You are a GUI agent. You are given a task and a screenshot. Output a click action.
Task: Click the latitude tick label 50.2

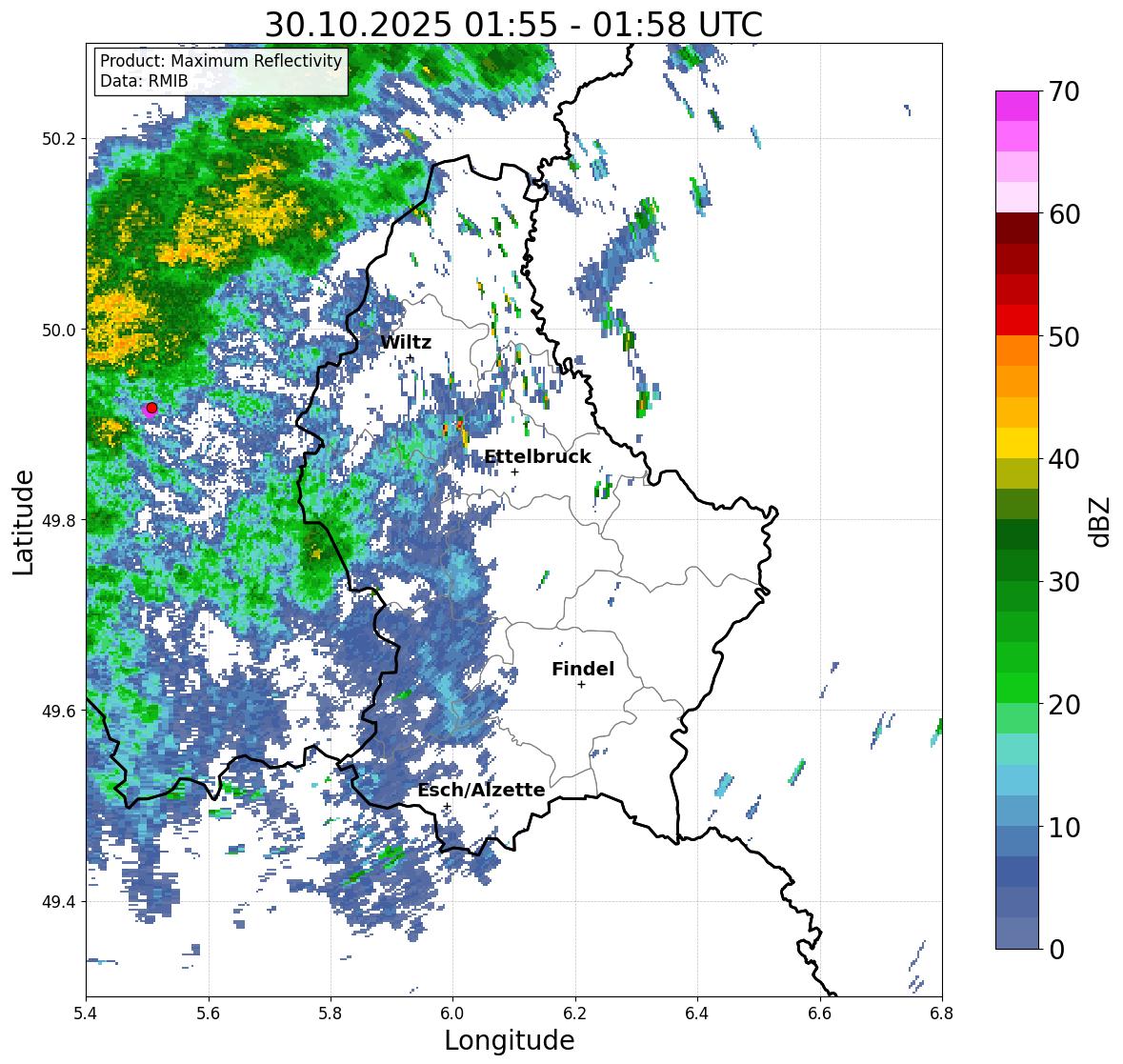click(59, 139)
